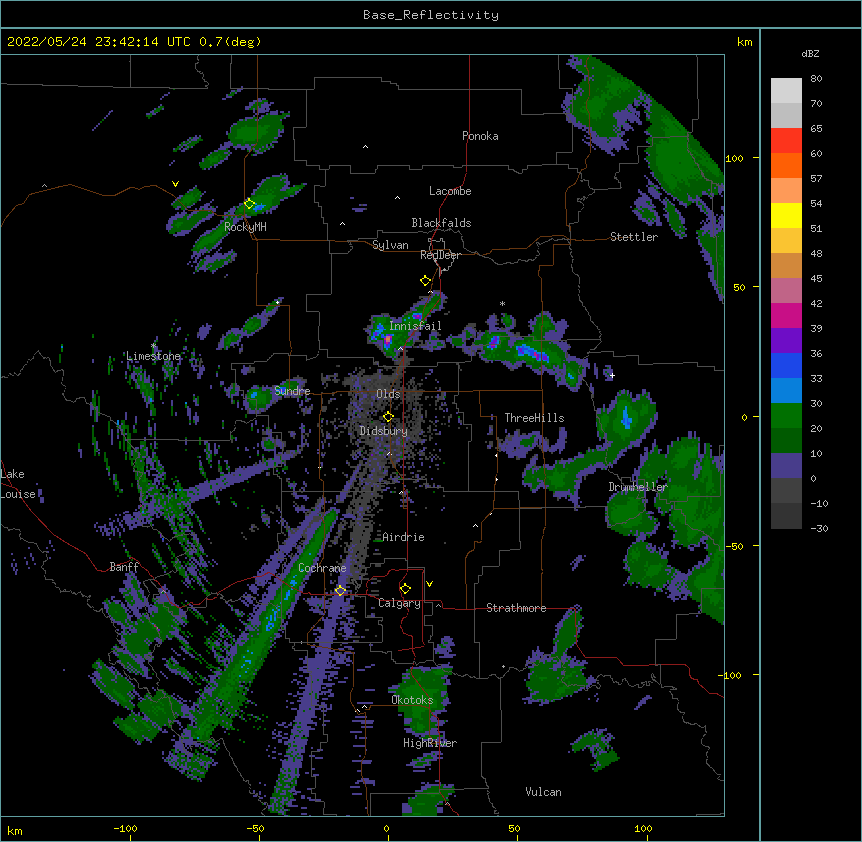Click the yellow diamond marker below RedDeer

[x=425, y=281]
